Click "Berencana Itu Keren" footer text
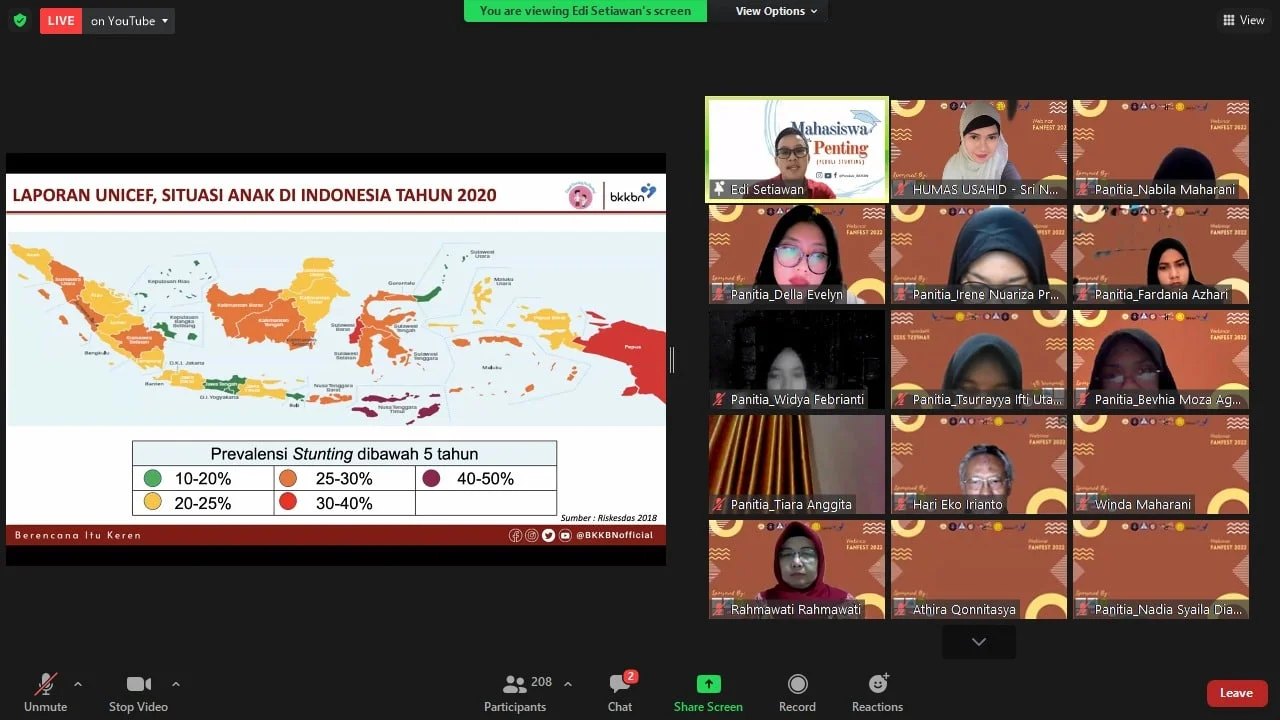1280x720 pixels. 78,535
